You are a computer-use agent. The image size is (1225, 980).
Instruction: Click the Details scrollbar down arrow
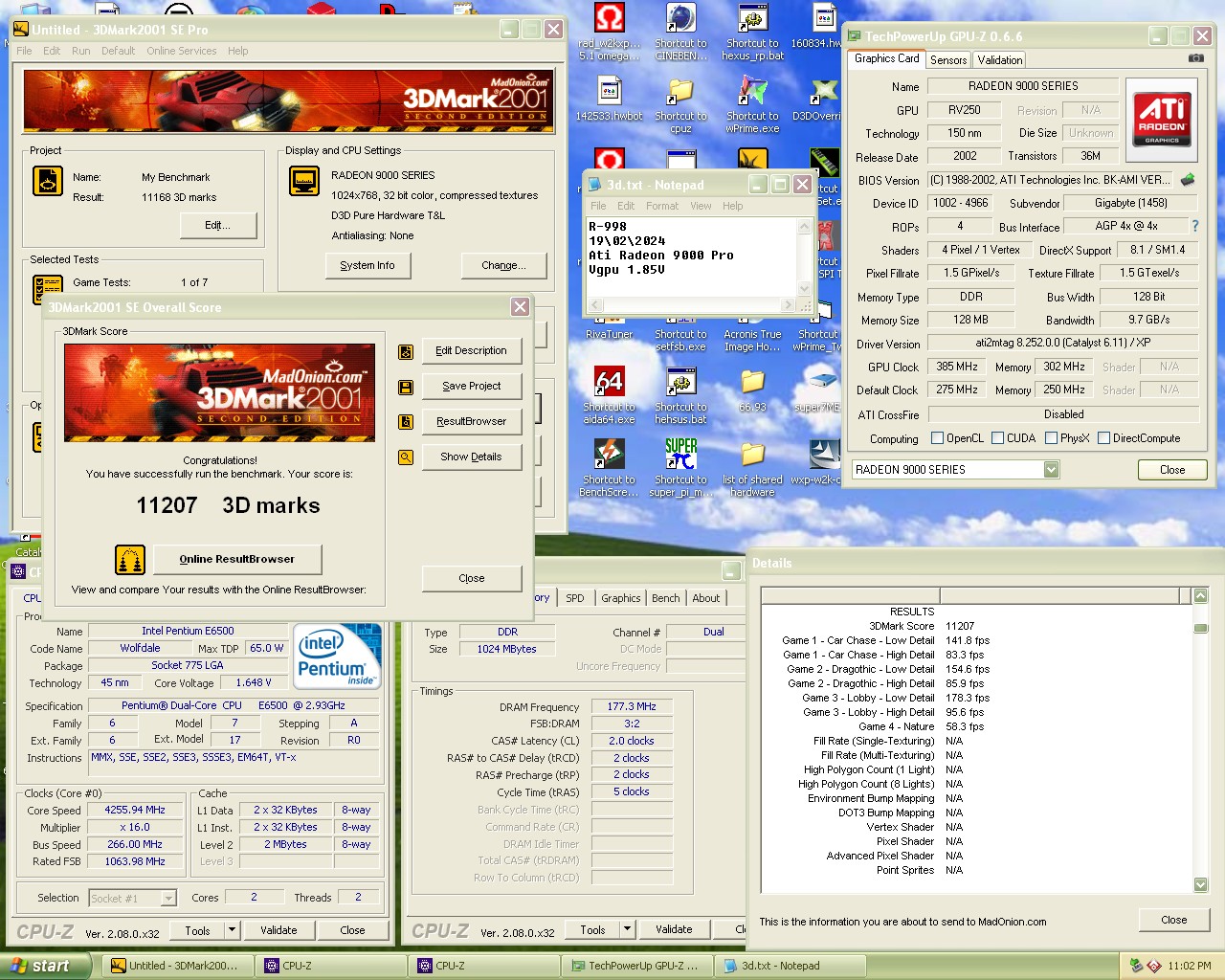click(x=1200, y=884)
